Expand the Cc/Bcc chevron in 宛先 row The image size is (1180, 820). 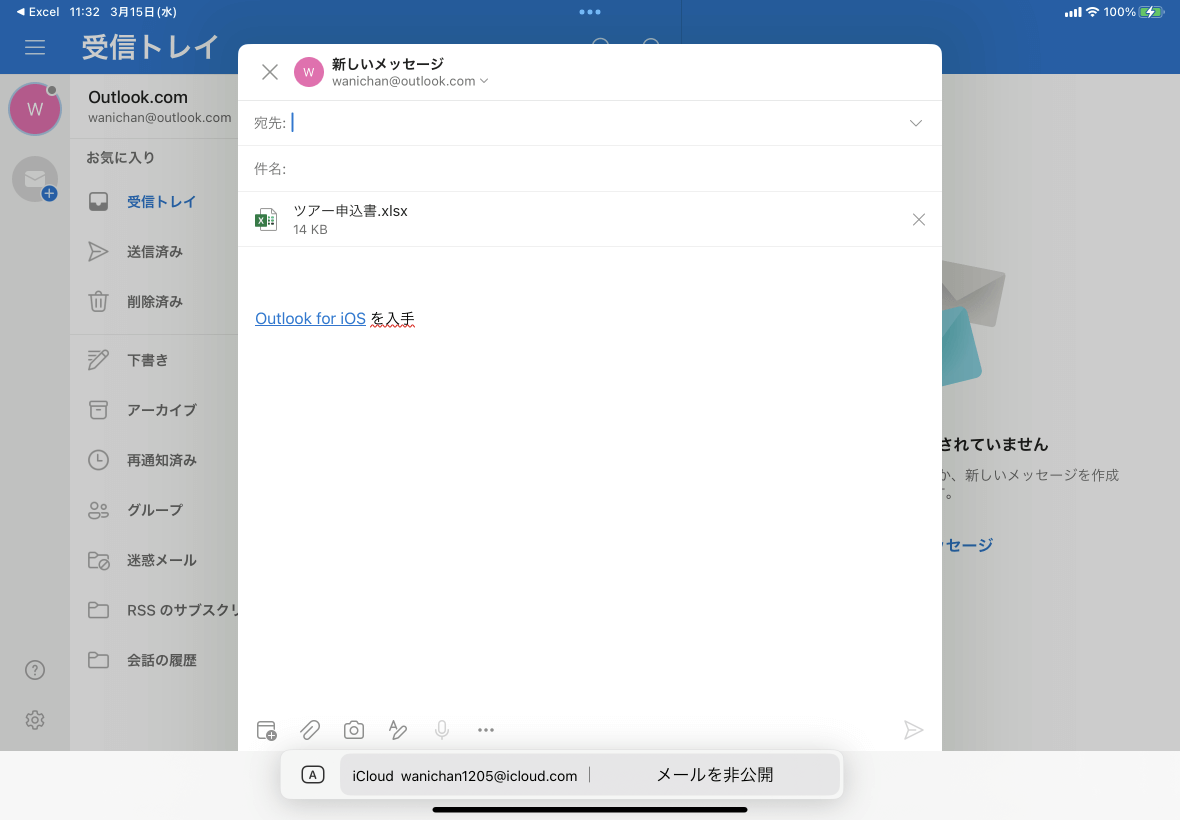click(x=916, y=123)
